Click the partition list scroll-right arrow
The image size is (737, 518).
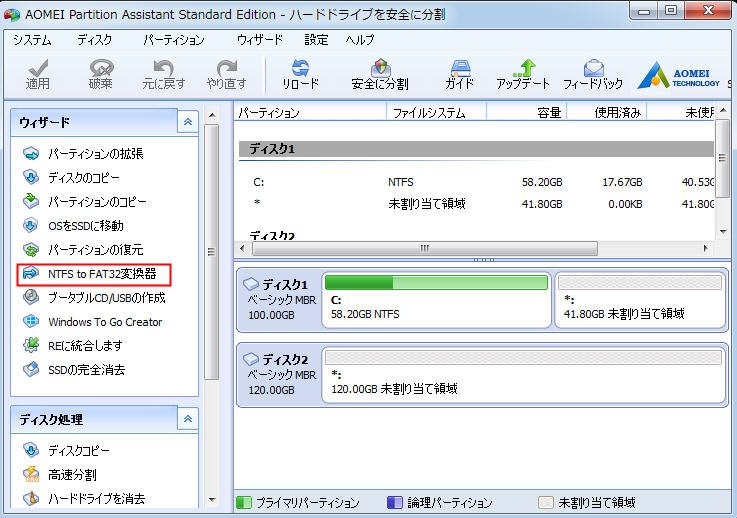click(x=706, y=248)
